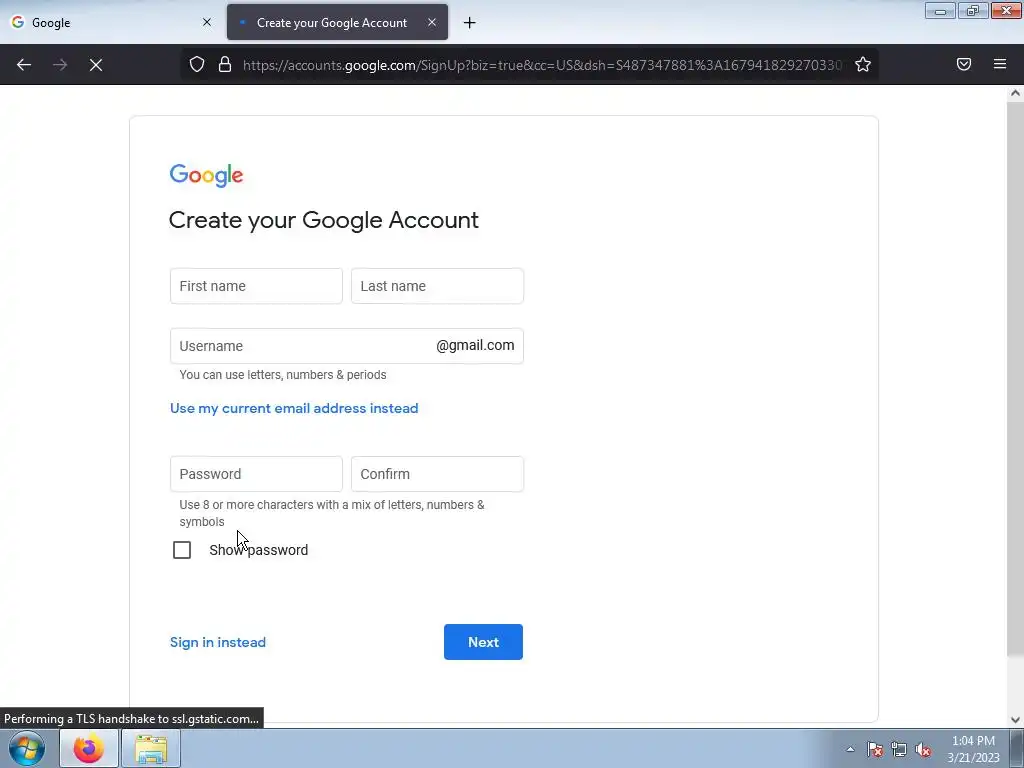This screenshot has height=768, width=1024.
Task: Open File Explorer from the taskbar
Action: coord(151,748)
